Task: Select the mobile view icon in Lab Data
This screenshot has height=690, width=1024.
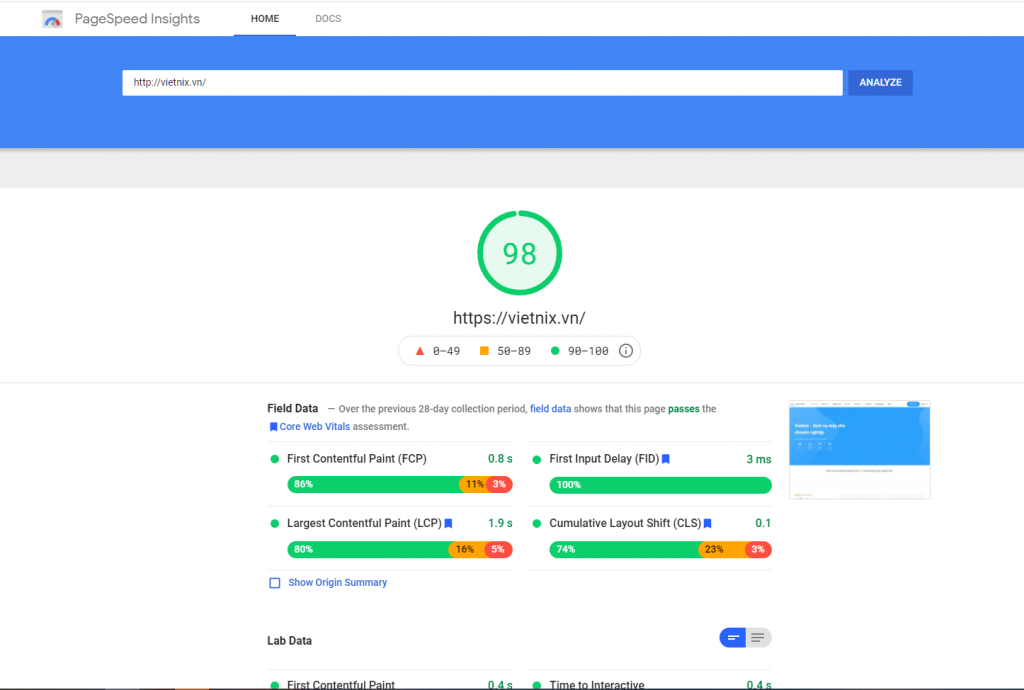Action: point(733,637)
